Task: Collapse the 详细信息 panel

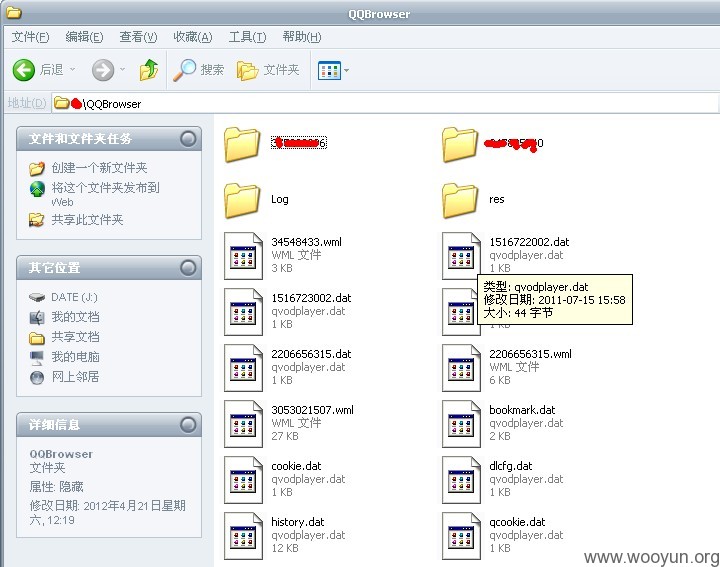Action: click(x=188, y=425)
